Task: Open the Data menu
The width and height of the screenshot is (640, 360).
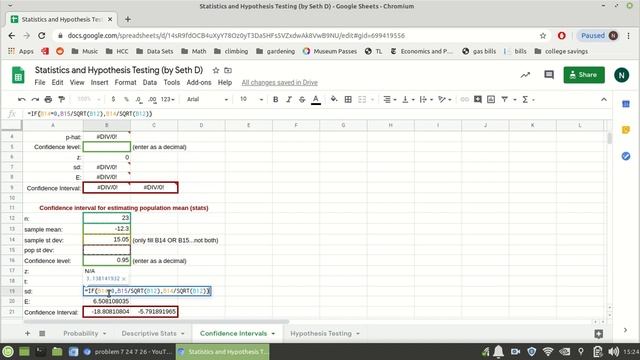Action: point(150,82)
